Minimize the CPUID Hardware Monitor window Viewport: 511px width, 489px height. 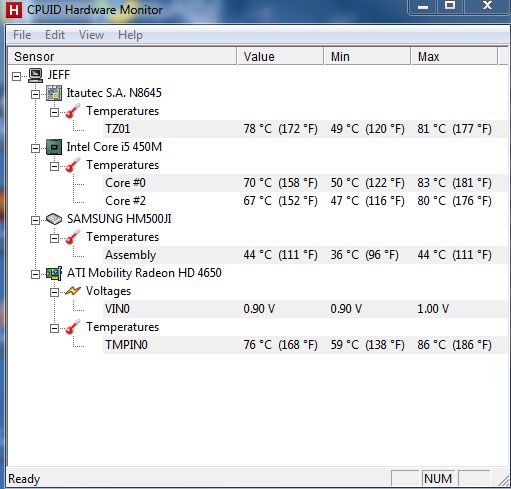(x=423, y=7)
